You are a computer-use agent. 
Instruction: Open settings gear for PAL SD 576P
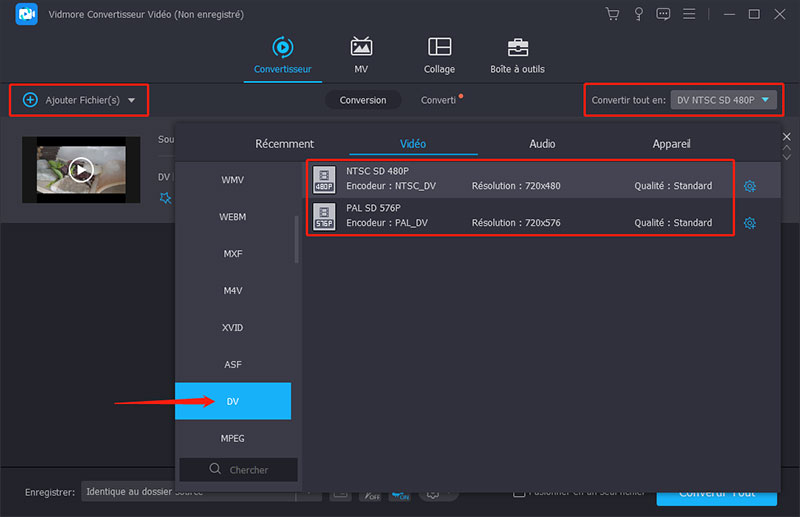tap(749, 223)
